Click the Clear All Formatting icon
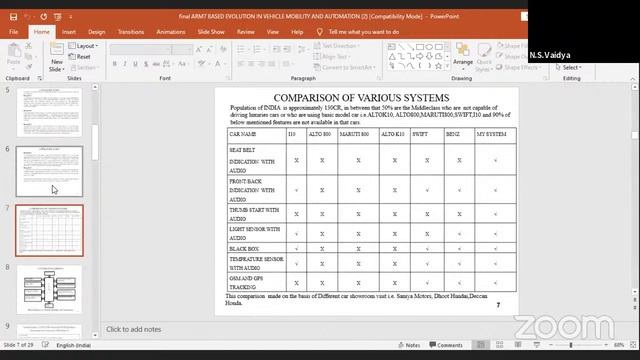The image size is (640, 360). point(223,49)
